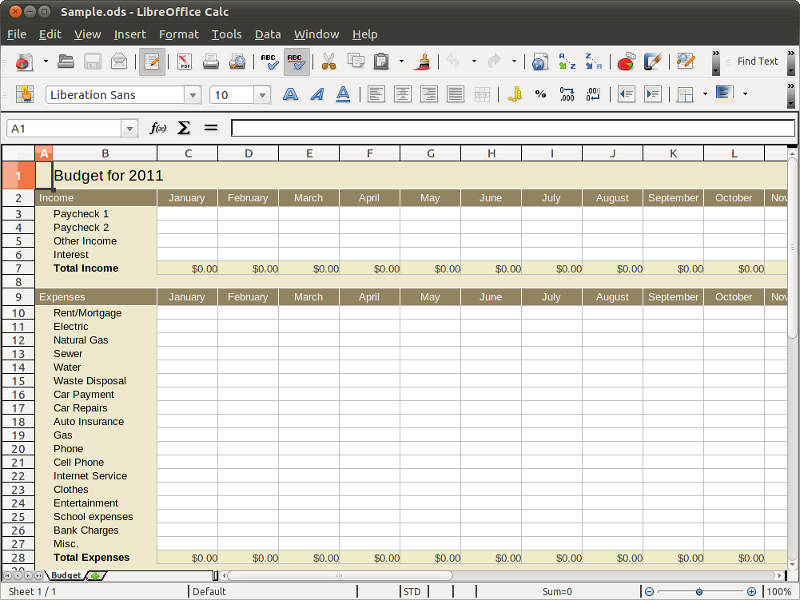Click the formula input line
Screen dimensions: 800x600
[x=512, y=128]
